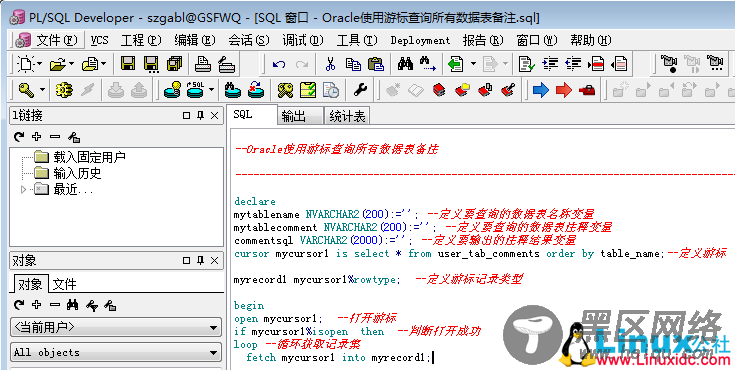This screenshot has height=370, width=735.
Task: Click the word declare in the editor
Action: click(255, 202)
